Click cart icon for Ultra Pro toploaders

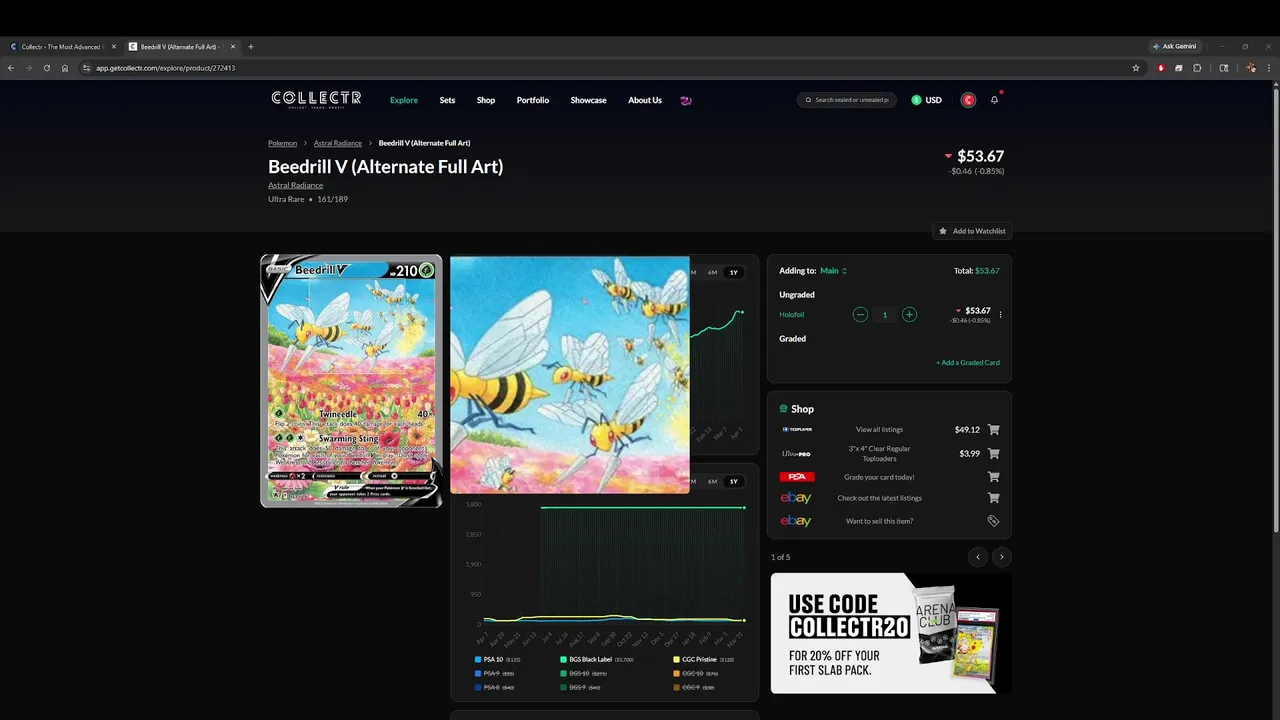click(993, 454)
